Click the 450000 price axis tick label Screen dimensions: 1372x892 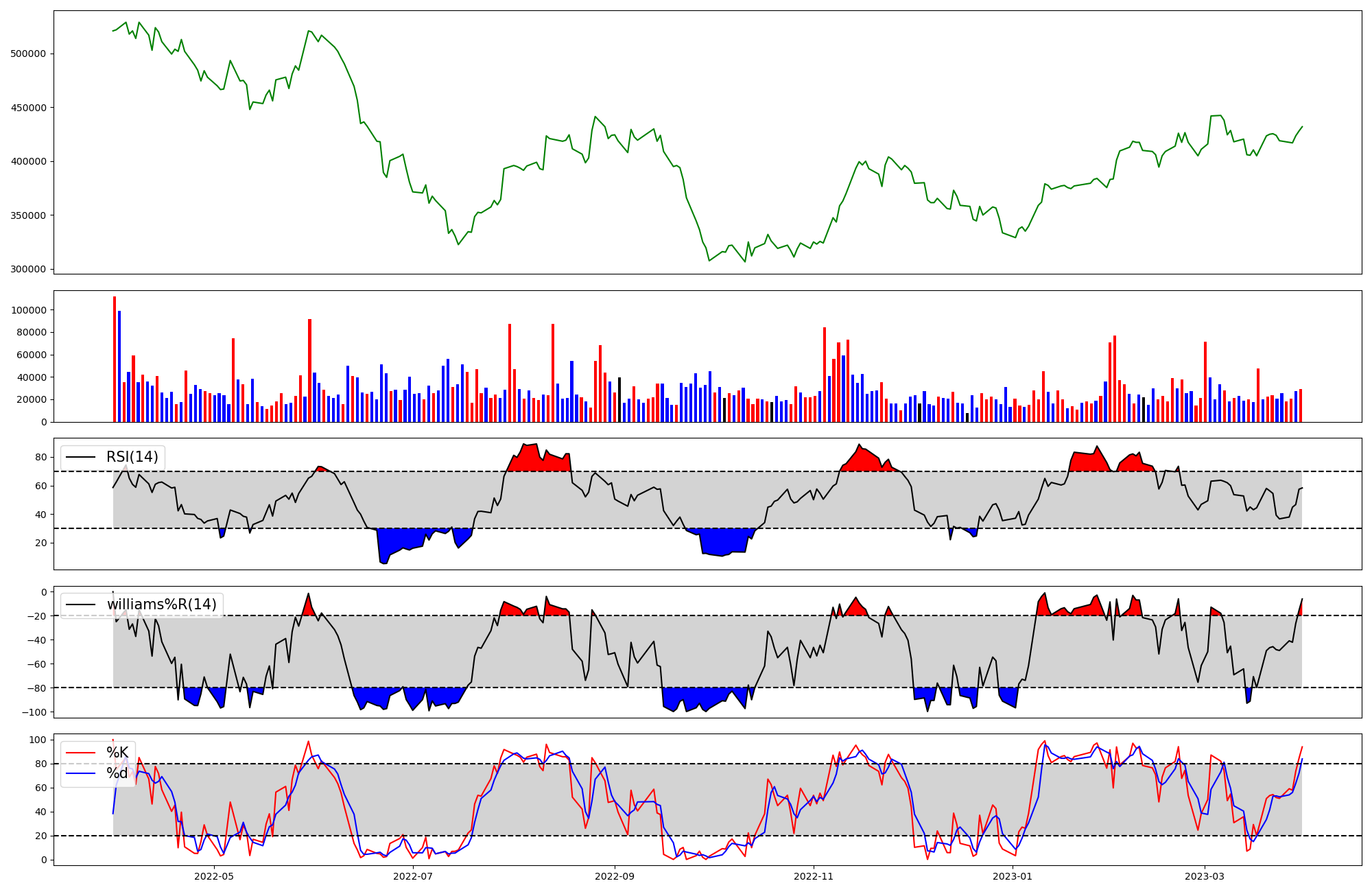[x=28, y=108]
